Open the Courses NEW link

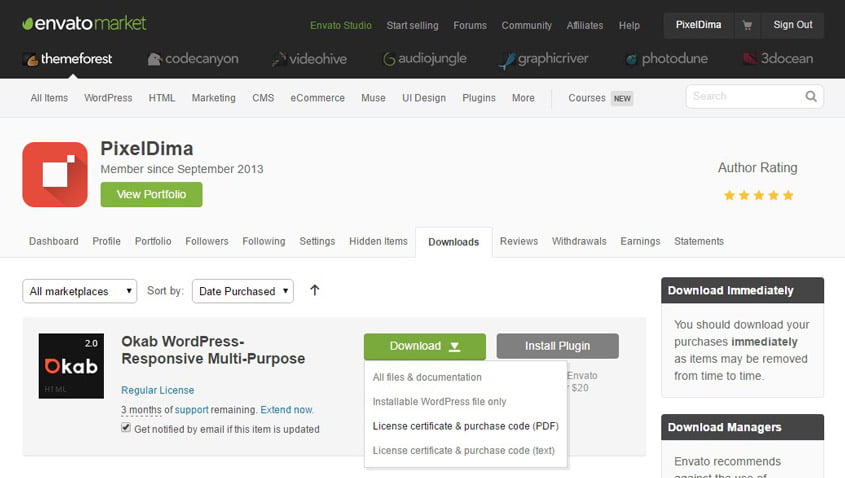pos(600,98)
